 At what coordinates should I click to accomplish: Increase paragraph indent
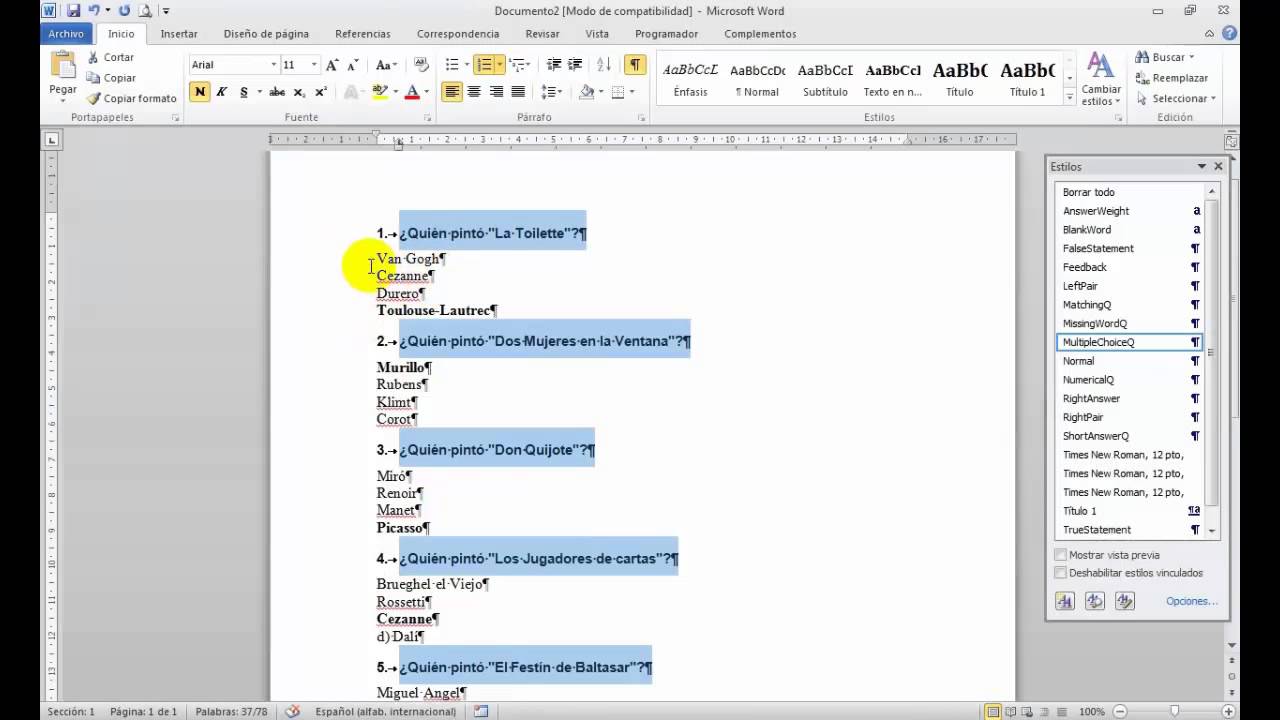click(x=575, y=65)
